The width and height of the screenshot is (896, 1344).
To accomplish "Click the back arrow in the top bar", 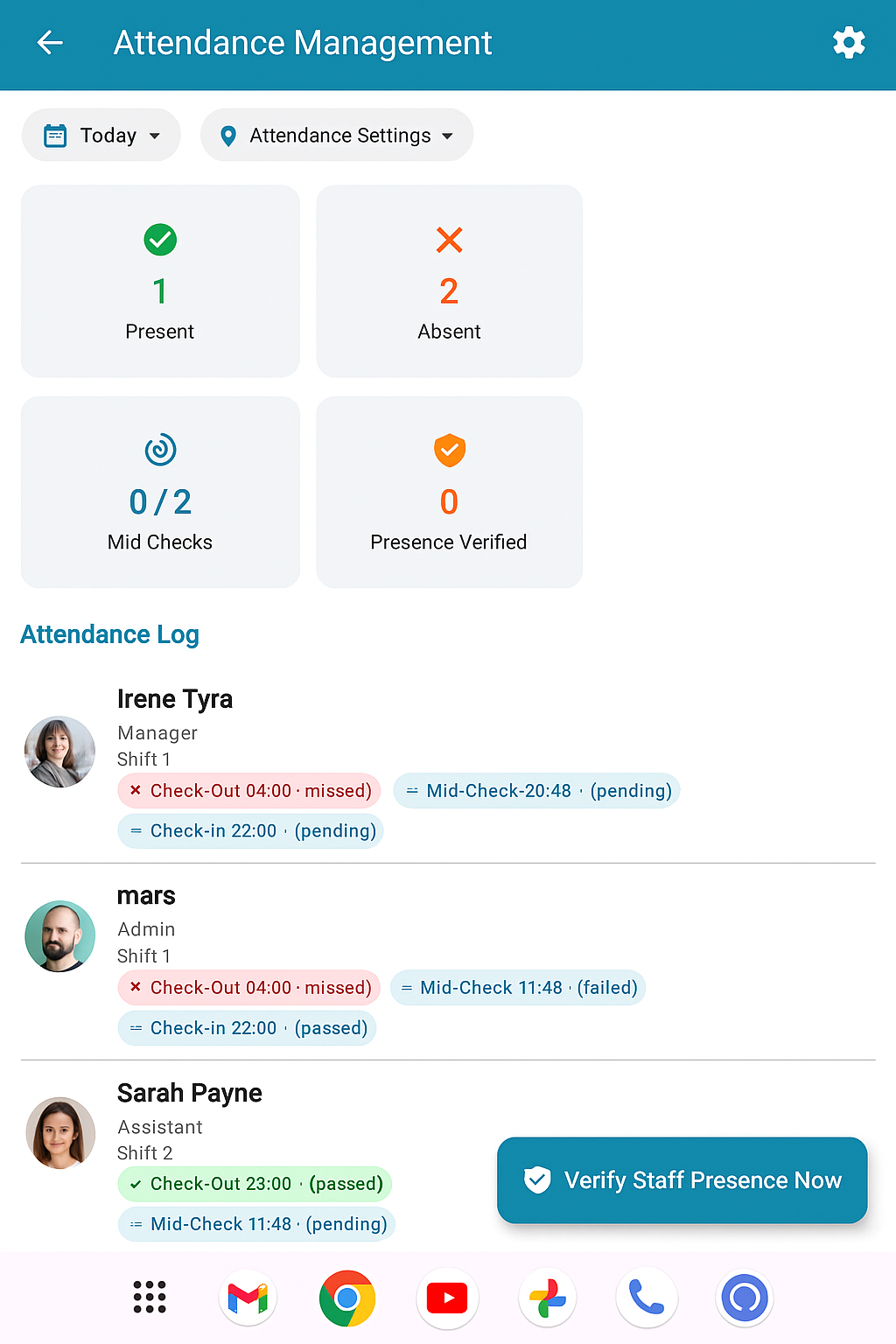I will click(50, 42).
